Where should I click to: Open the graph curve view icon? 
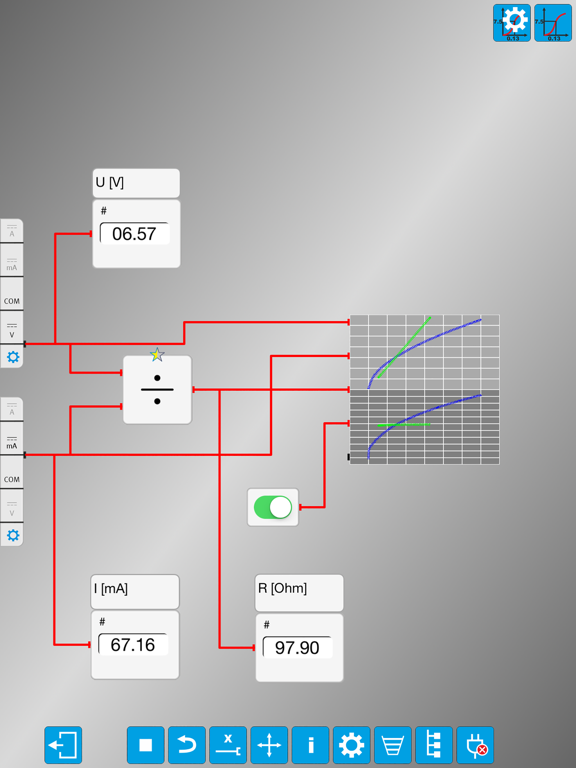[553, 23]
